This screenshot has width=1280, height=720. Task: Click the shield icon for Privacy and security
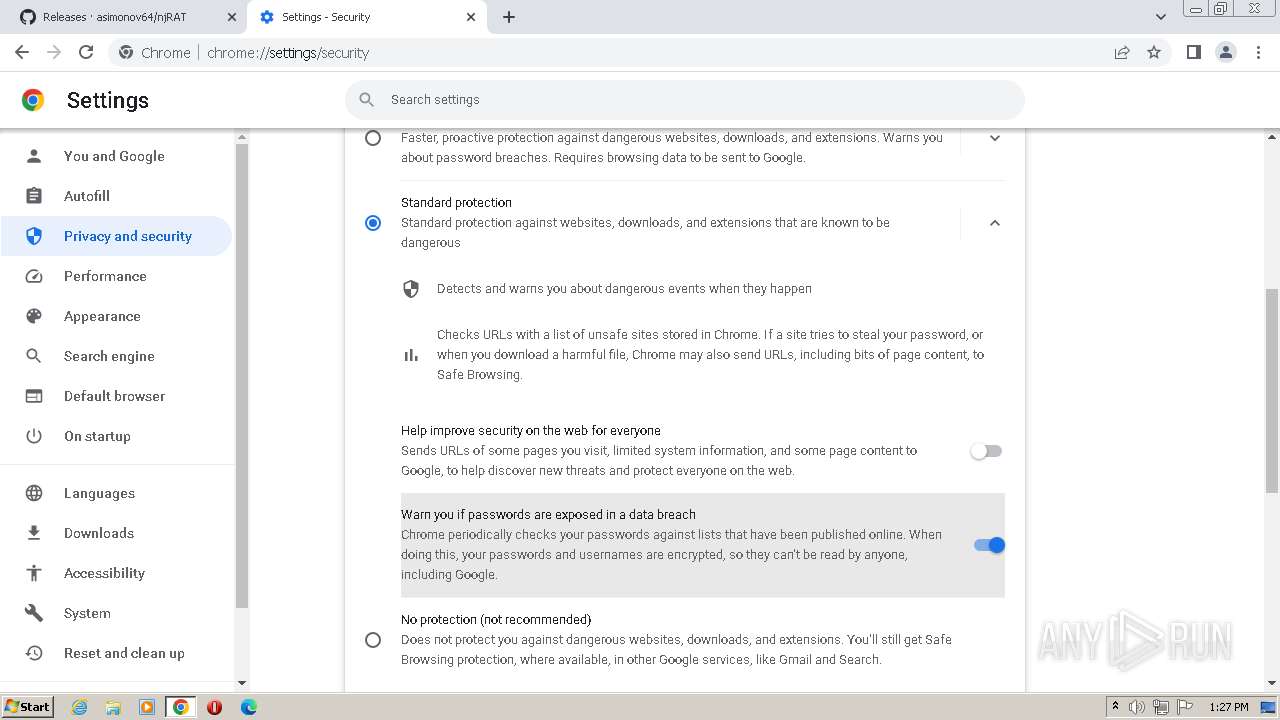click(34, 236)
